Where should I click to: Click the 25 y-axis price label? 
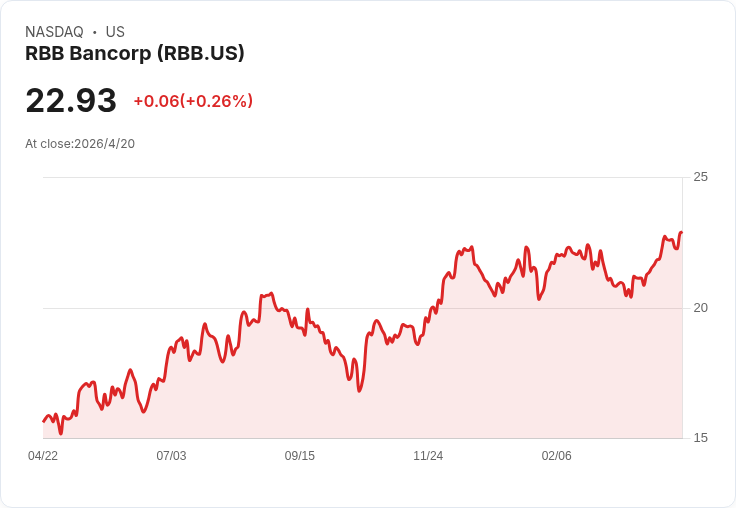click(x=700, y=177)
